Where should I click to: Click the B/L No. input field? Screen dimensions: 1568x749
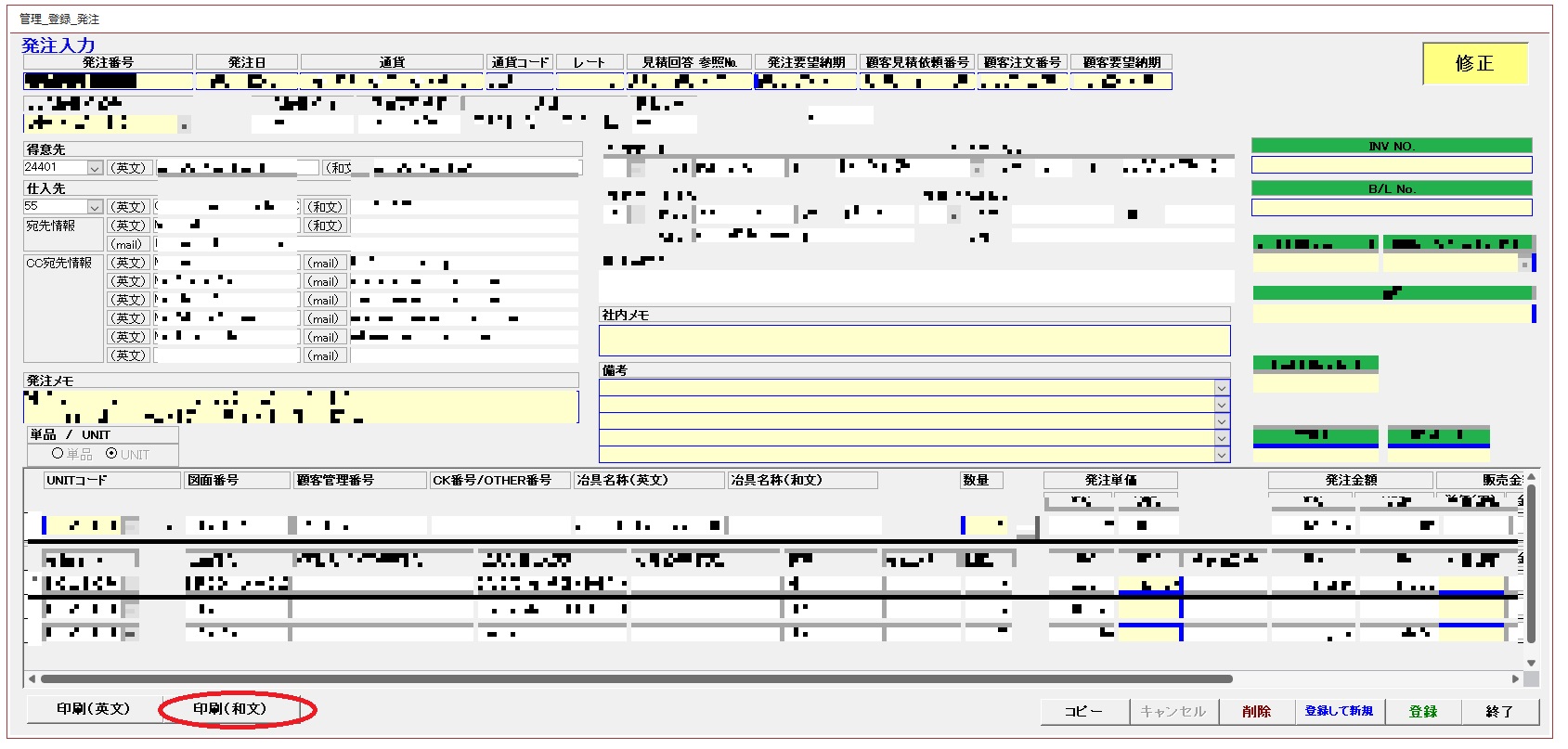tap(1391, 208)
